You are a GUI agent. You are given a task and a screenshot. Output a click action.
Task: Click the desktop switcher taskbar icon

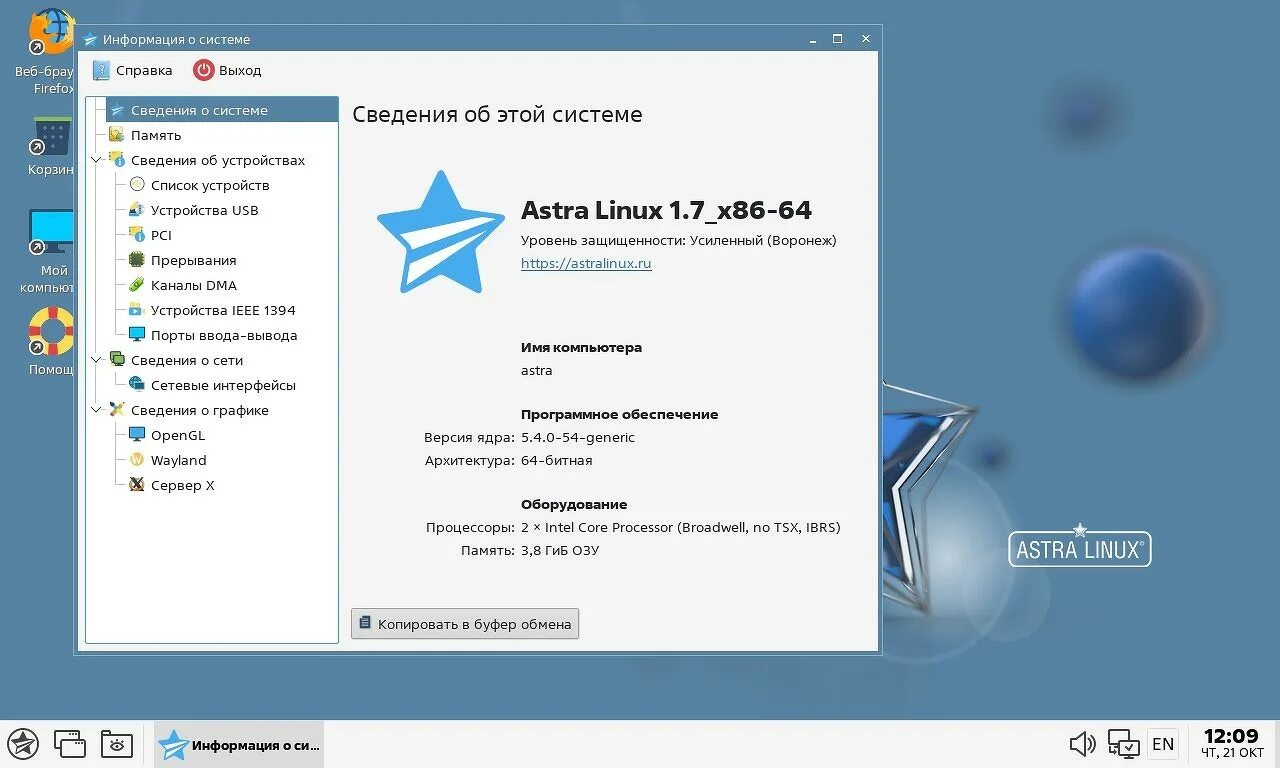coord(70,744)
